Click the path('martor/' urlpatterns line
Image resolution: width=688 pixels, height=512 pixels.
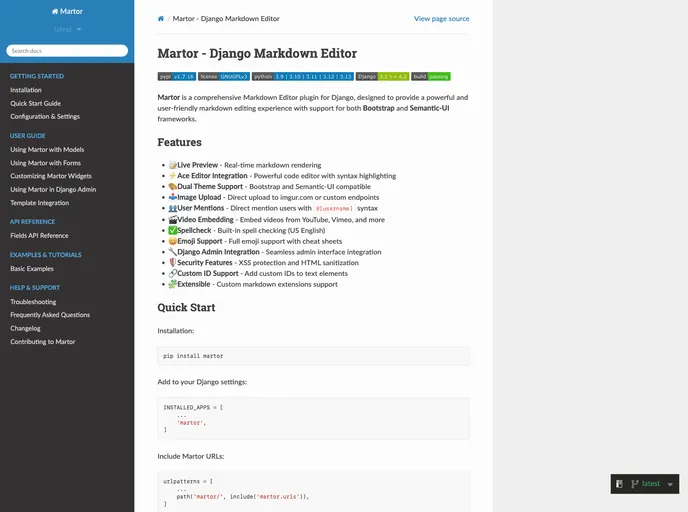tap(243, 497)
